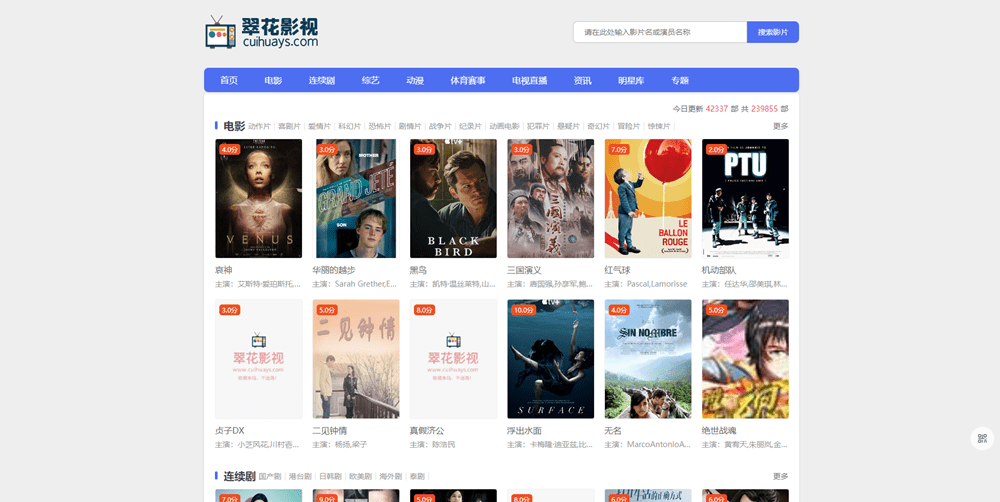Open the Sin Nombre poster
This screenshot has height=502, width=1000.
pyautogui.click(x=648, y=359)
